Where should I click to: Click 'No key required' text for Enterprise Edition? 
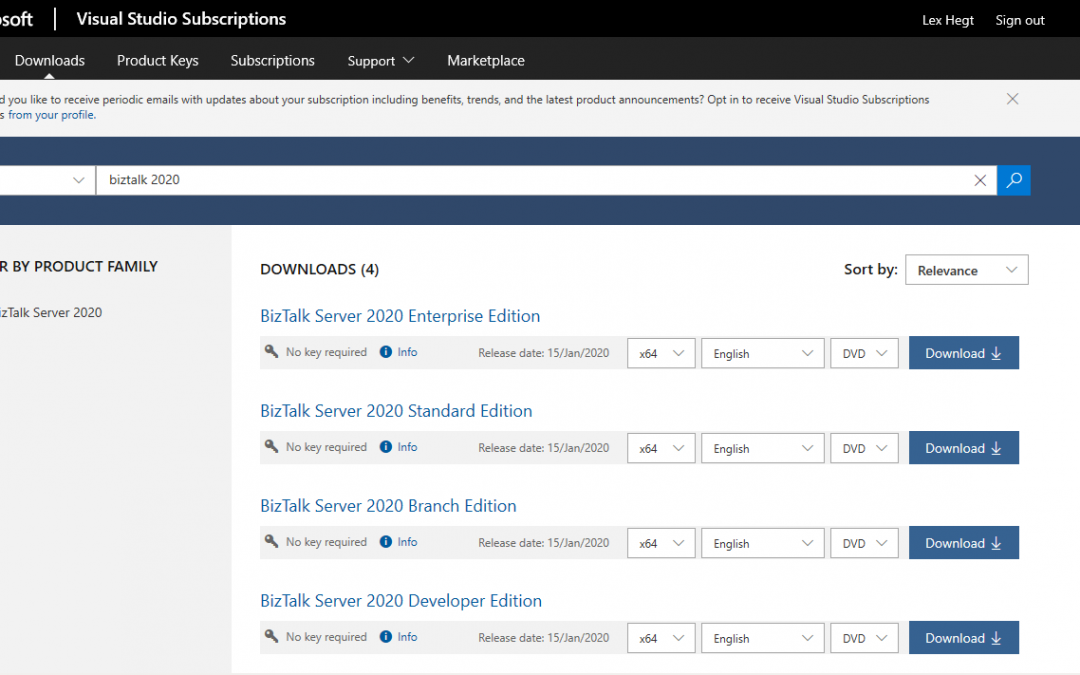(x=326, y=352)
